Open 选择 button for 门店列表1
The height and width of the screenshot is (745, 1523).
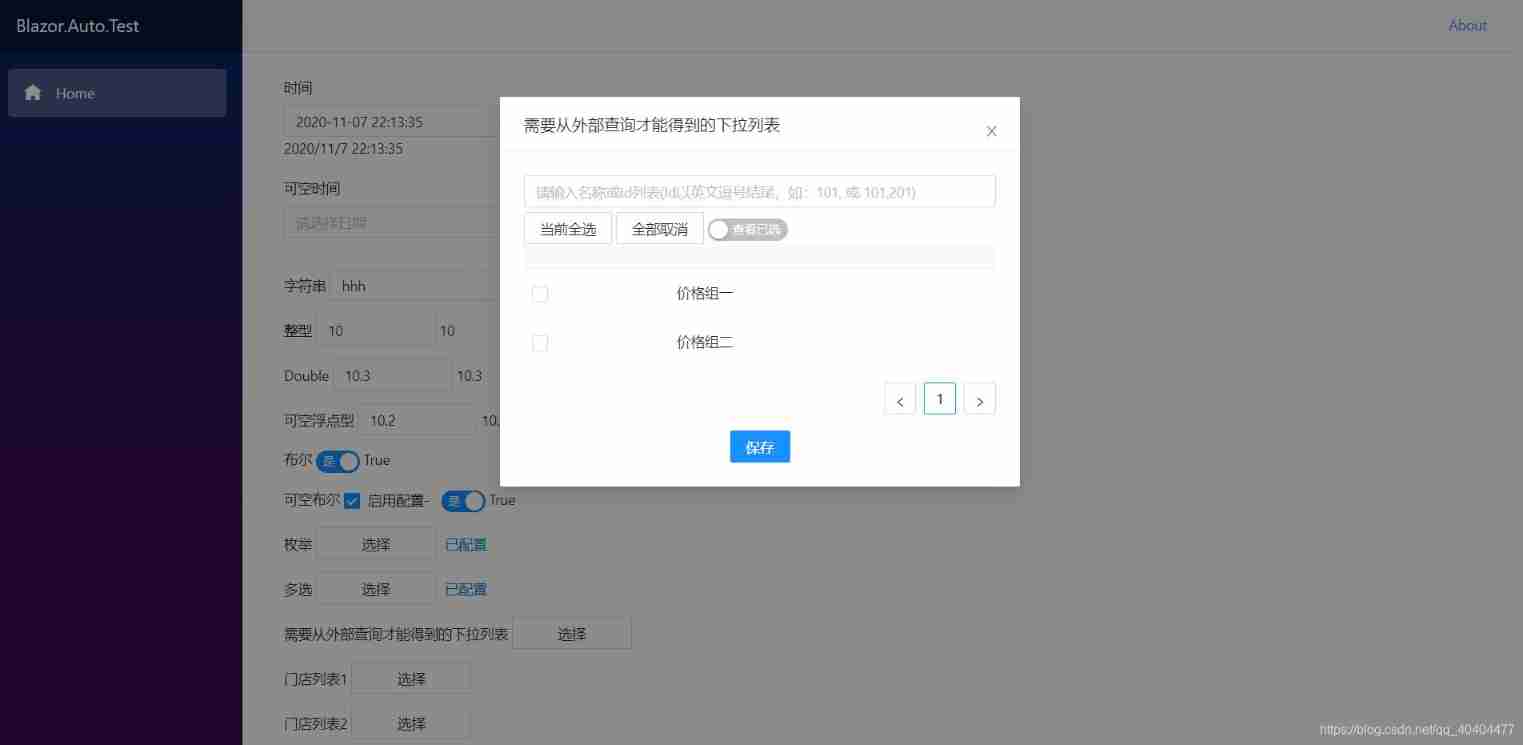click(411, 679)
